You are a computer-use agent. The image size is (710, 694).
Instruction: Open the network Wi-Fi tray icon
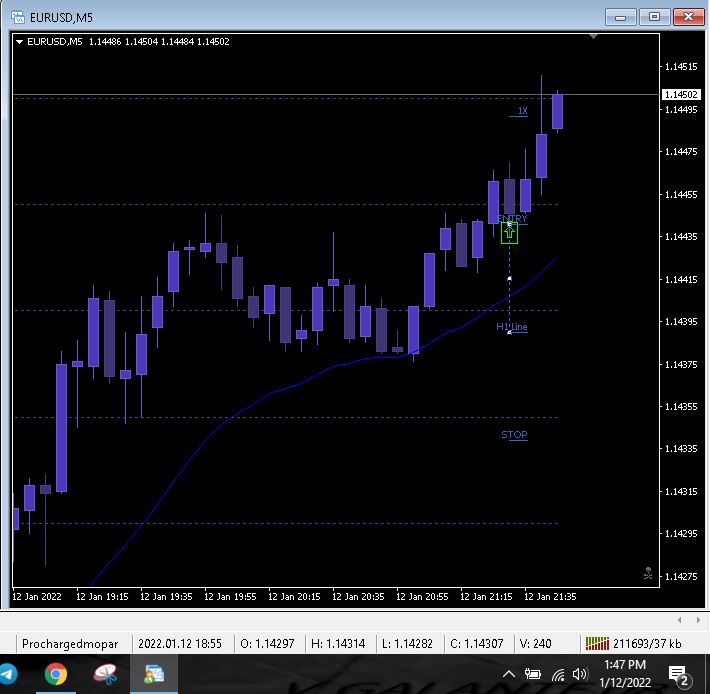click(558, 675)
